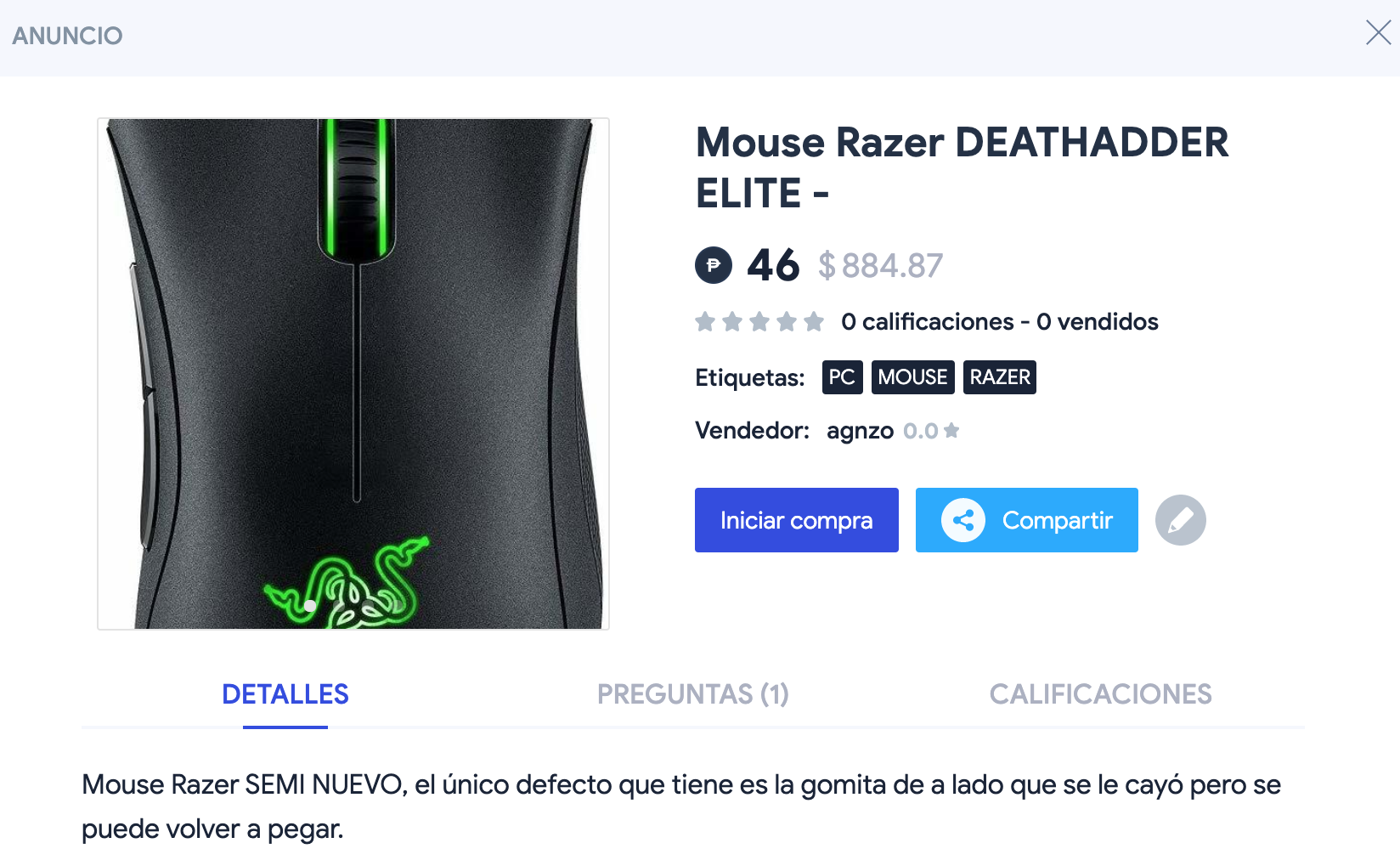Viewport: 1400px width, 860px height.
Task: Click the PC tag
Action: coord(842,377)
